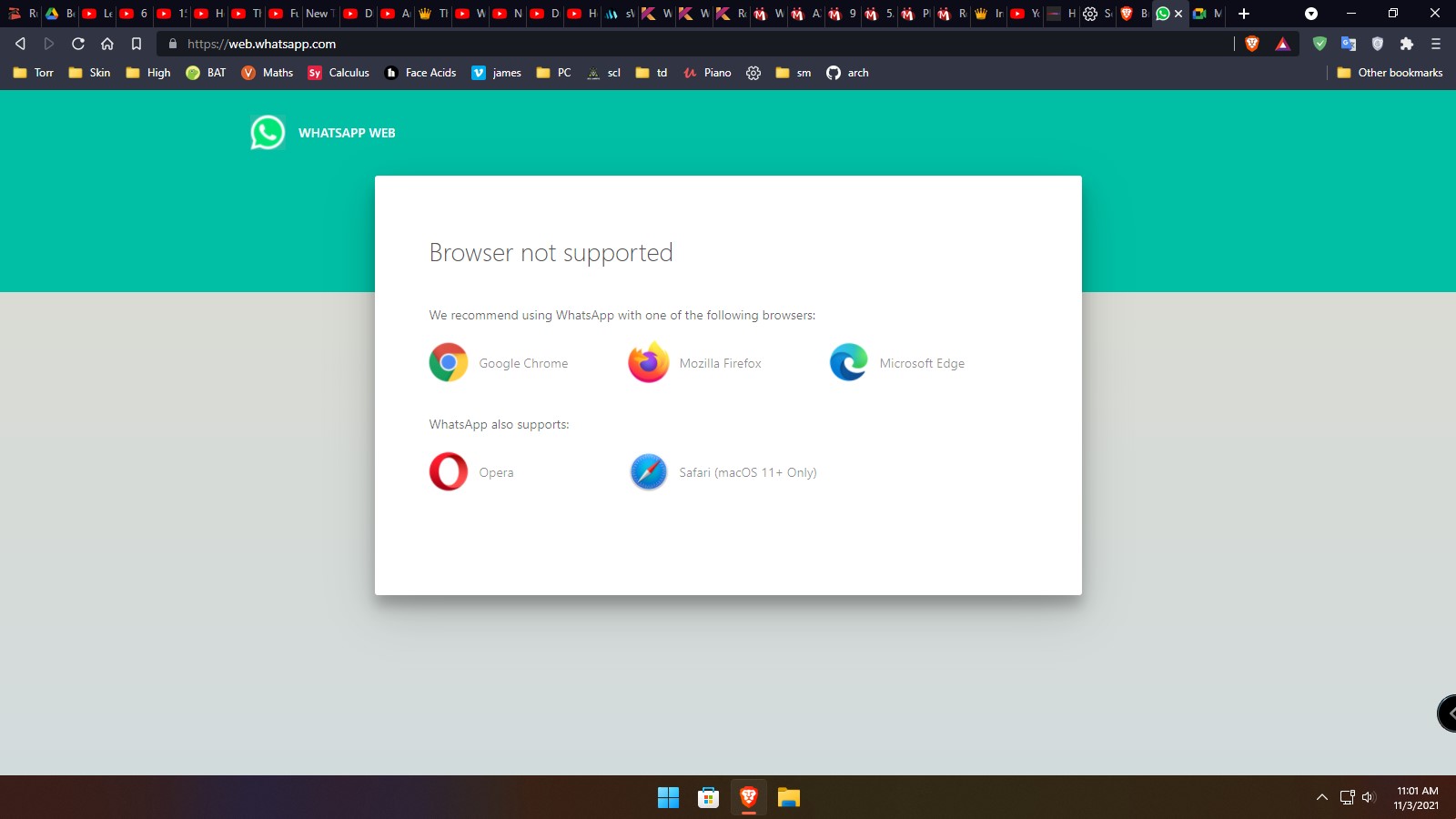Click the Mozilla Firefox icon
The height and width of the screenshot is (819, 1456).
click(649, 362)
